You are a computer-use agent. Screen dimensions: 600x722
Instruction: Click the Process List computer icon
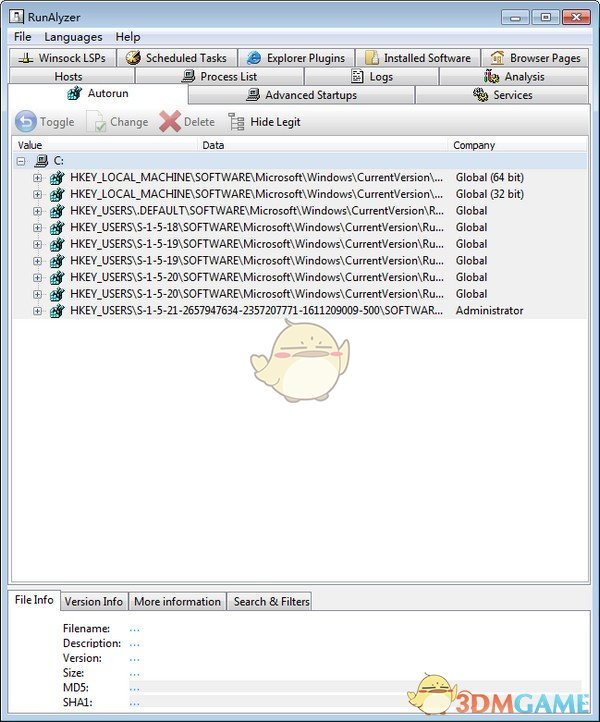tap(188, 76)
